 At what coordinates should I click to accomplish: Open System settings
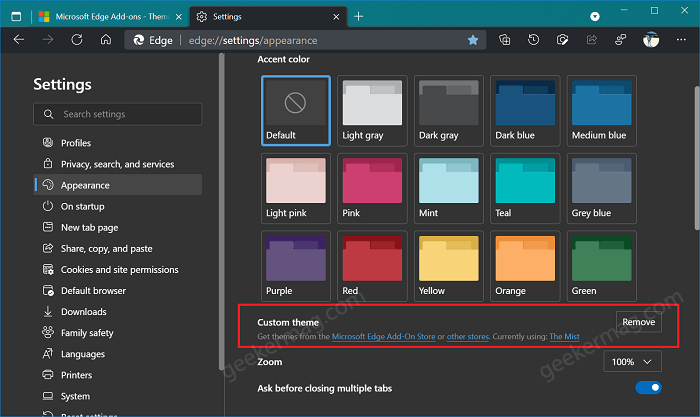[118, 396]
